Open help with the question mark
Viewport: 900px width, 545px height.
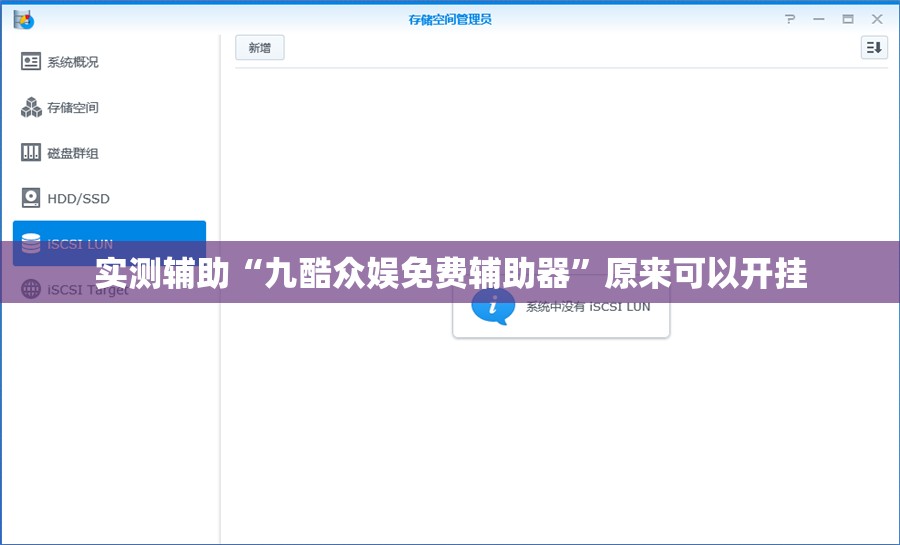tap(790, 19)
